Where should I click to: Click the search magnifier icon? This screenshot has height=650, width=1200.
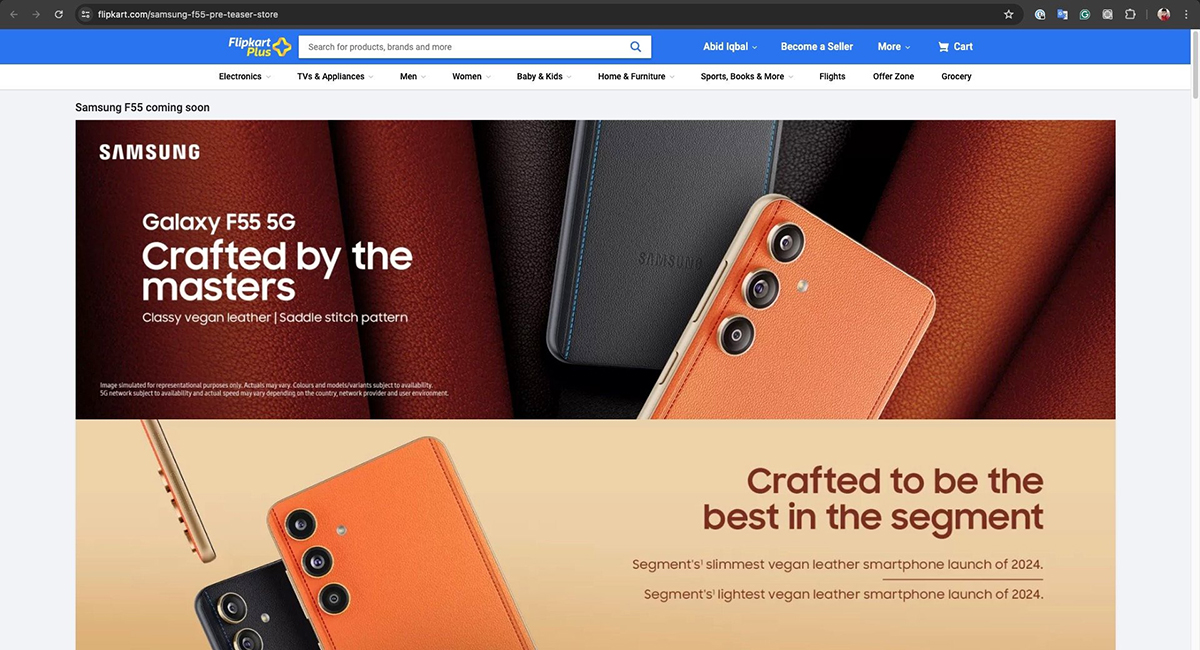636,47
